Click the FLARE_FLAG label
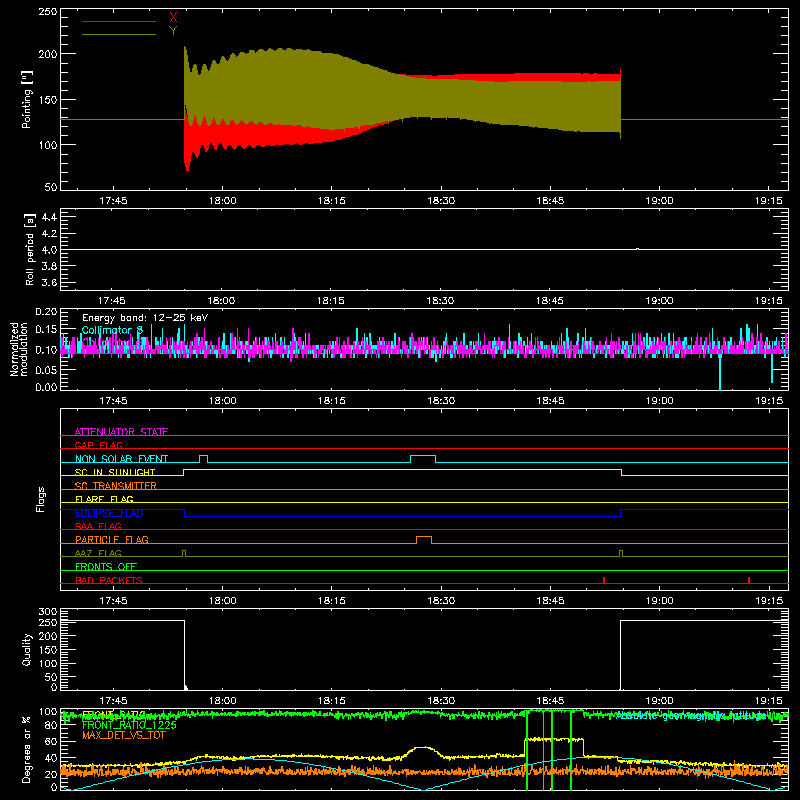Image resolution: width=800 pixels, height=800 pixels. point(104,499)
